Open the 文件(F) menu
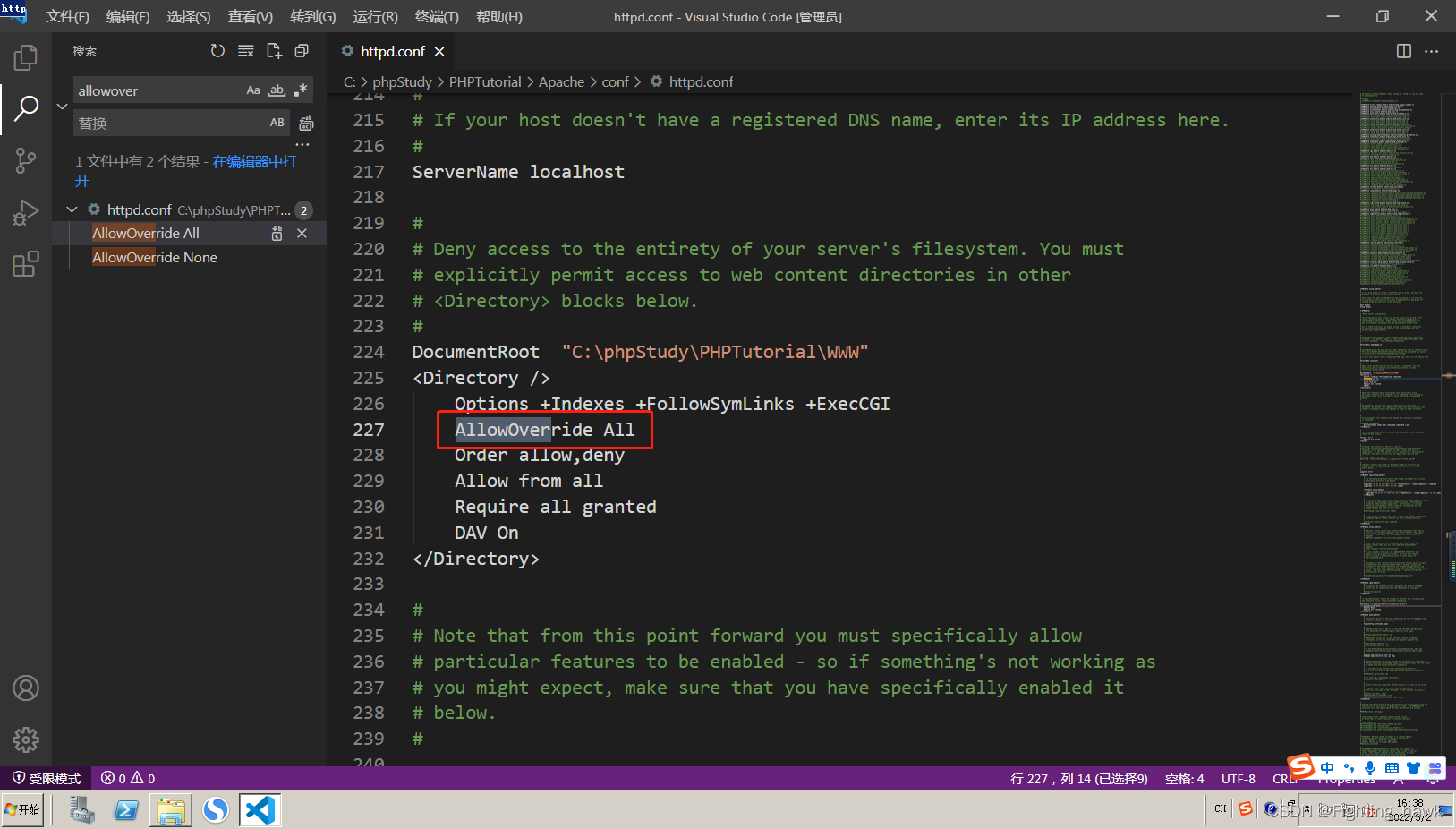Viewport: 1456px width, 829px height. pyautogui.click(x=68, y=17)
